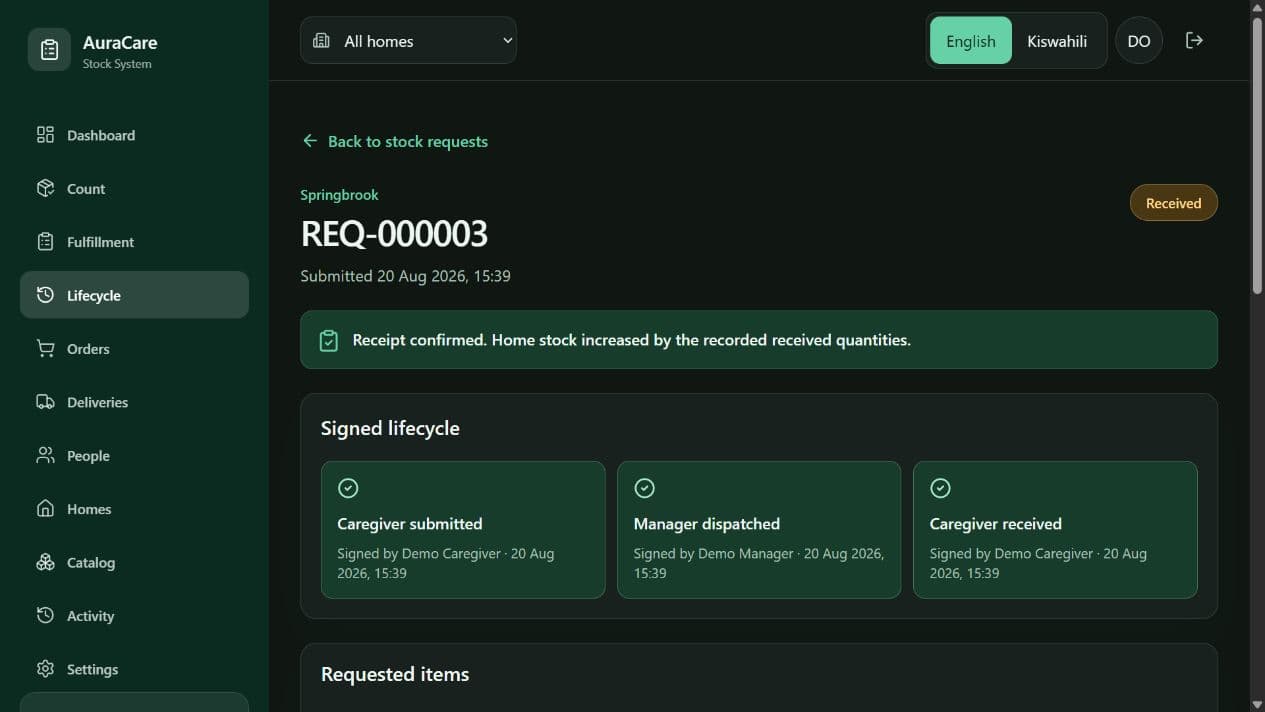
Task: Open the Deliveries page
Action: pyautogui.click(x=134, y=402)
